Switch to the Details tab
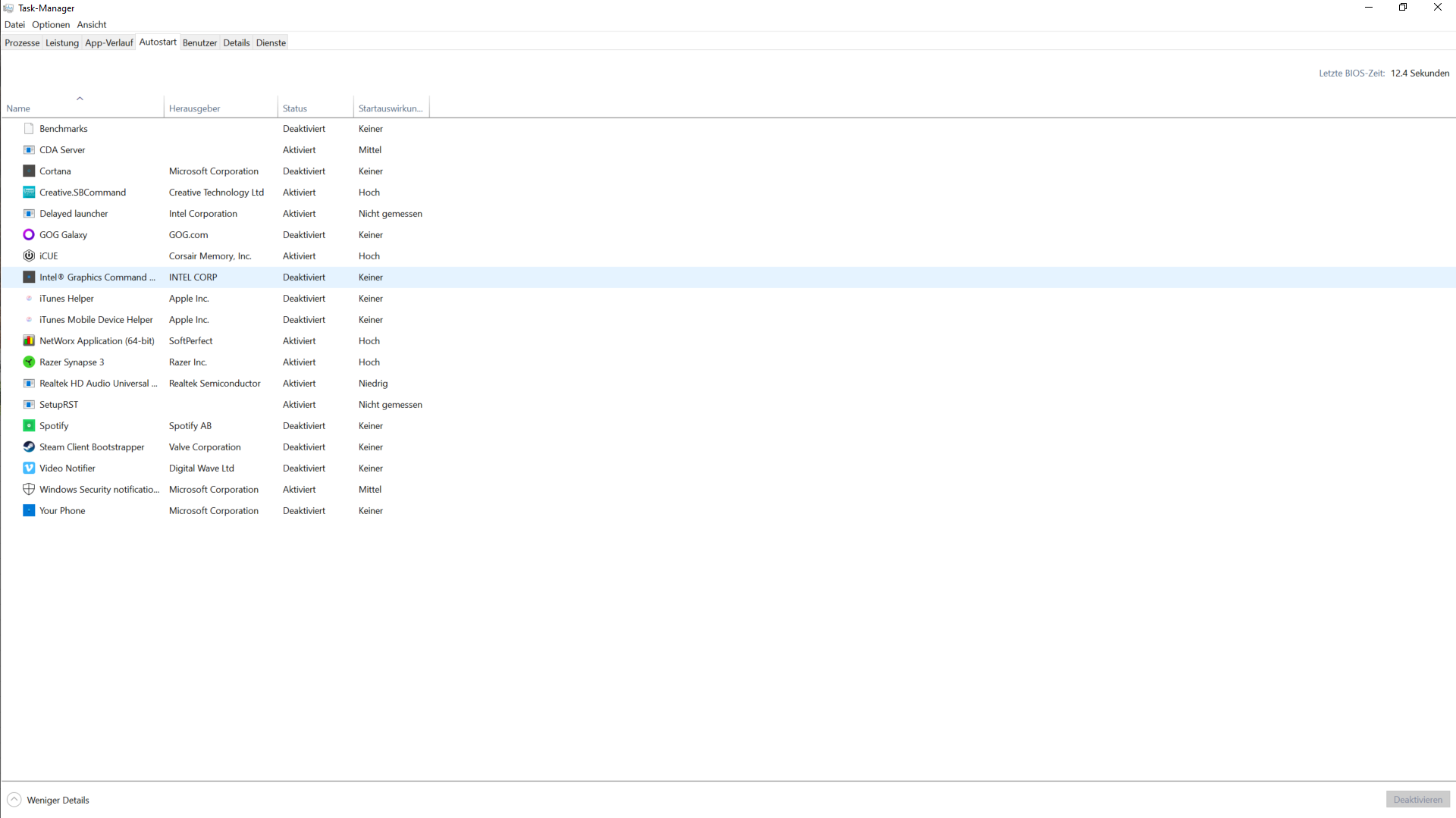1456x818 pixels. click(x=237, y=43)
